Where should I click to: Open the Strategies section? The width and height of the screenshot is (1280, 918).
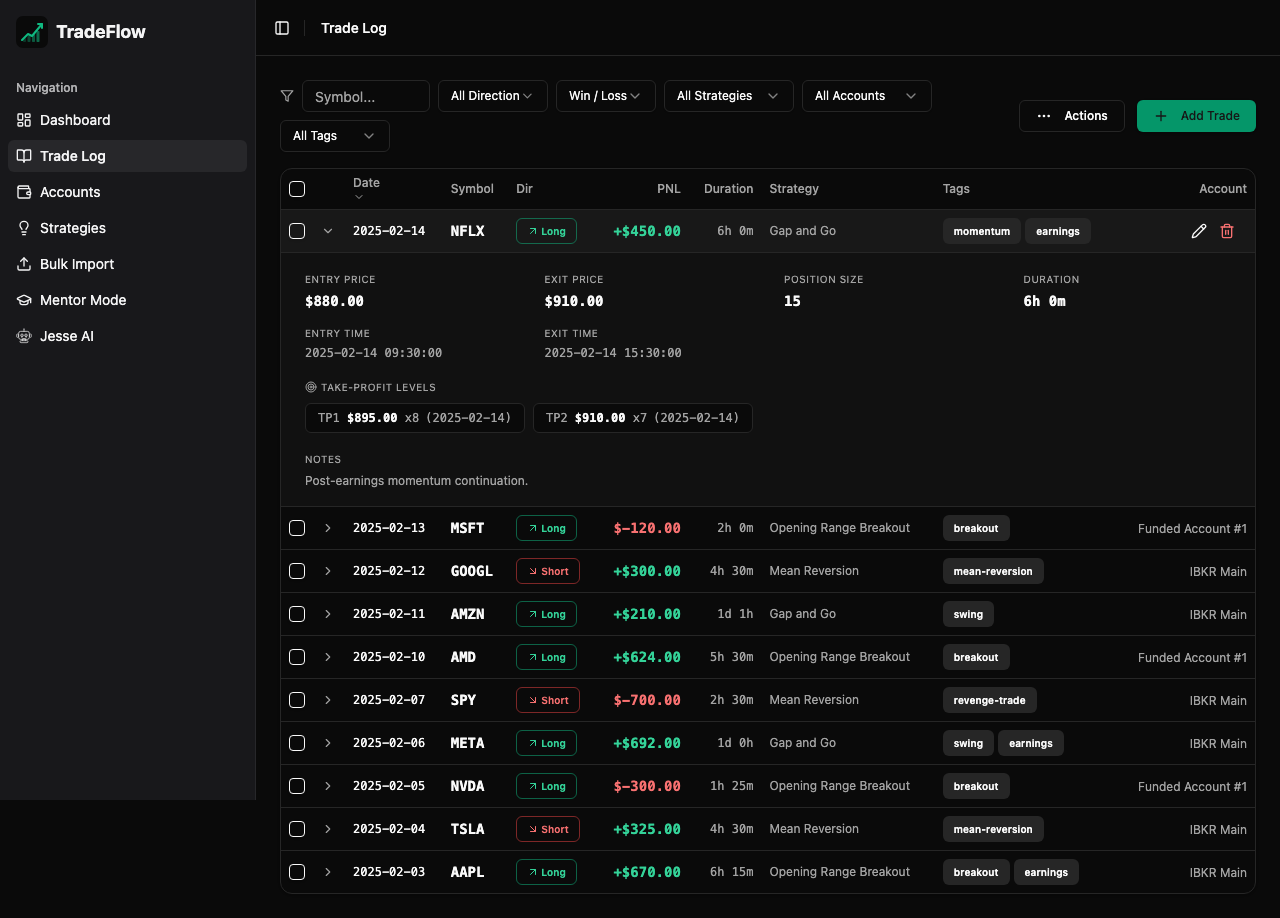(73, 227)
